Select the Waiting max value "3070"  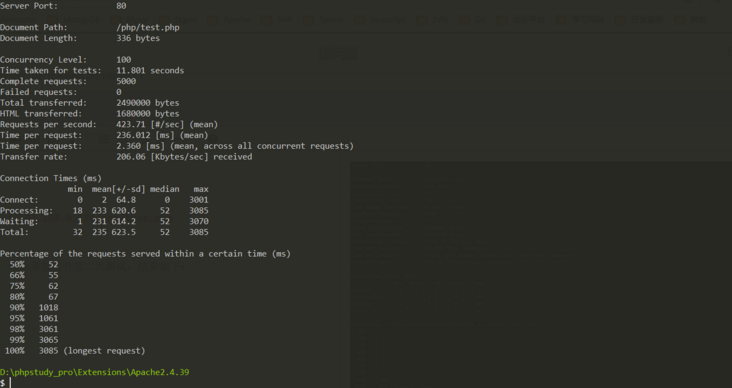199,221
